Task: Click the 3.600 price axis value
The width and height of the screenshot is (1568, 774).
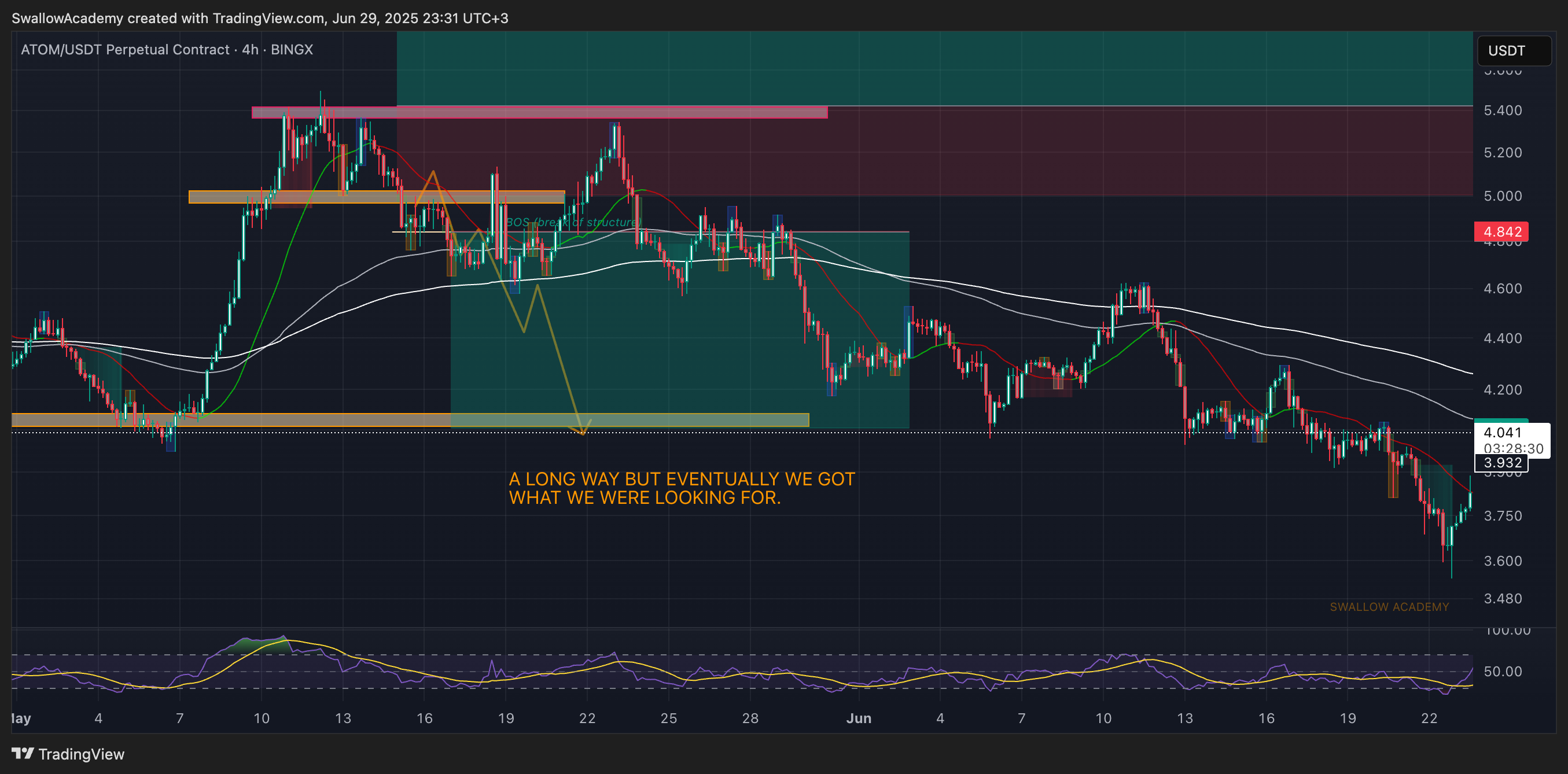Action: [x=1502, y=561]
